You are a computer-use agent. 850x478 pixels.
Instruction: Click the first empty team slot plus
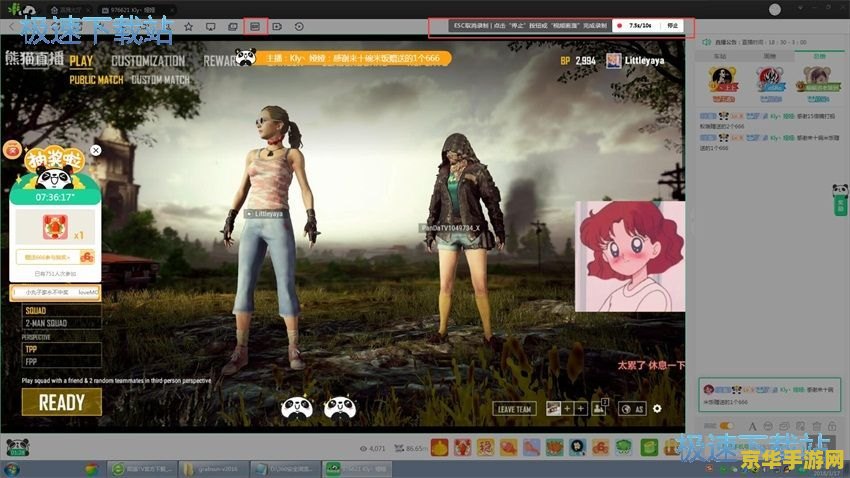(567, 409)
